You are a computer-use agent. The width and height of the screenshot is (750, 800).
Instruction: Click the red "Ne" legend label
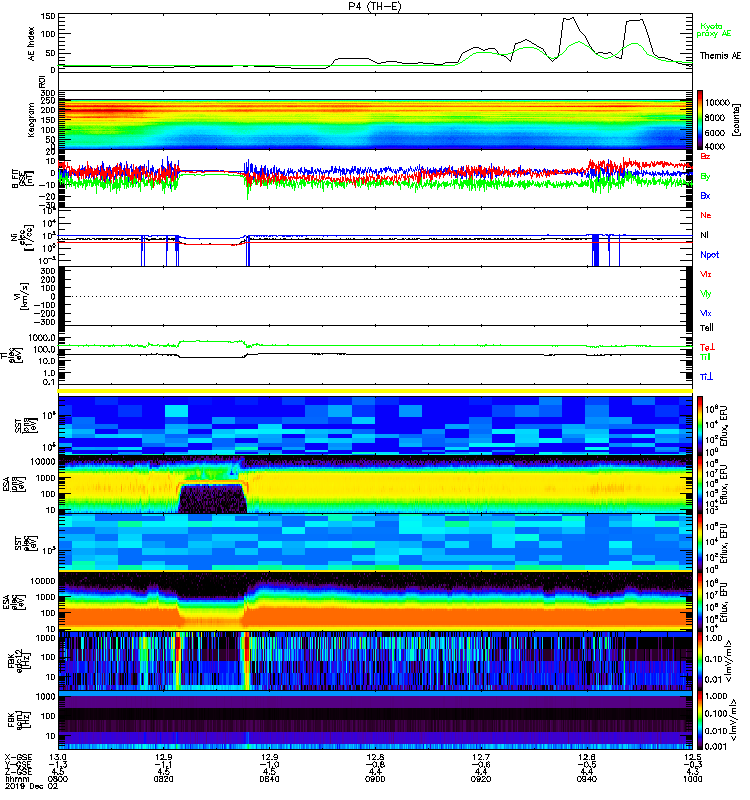click(706, 215)
